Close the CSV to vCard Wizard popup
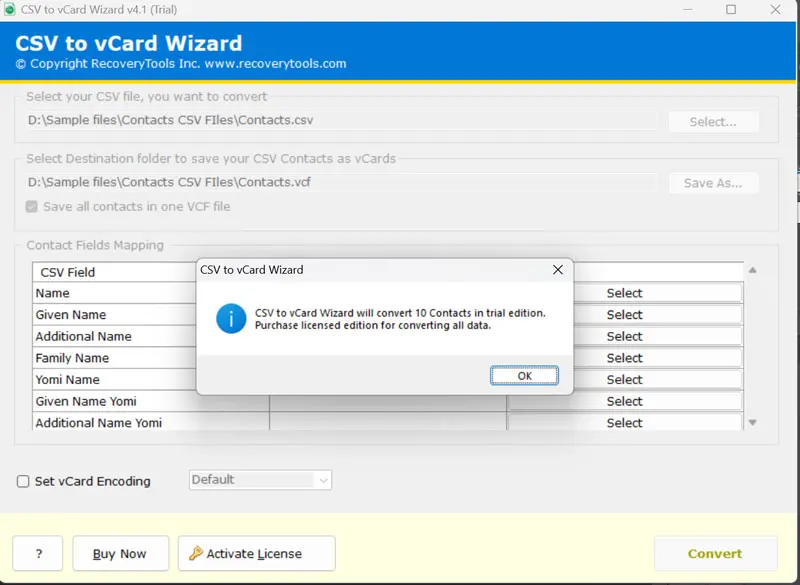 (558, 270)
